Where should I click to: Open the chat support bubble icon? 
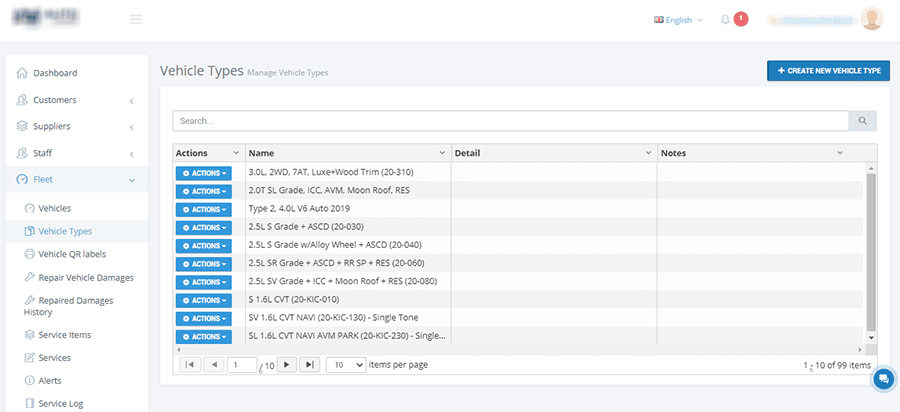[x=883, y=379]
